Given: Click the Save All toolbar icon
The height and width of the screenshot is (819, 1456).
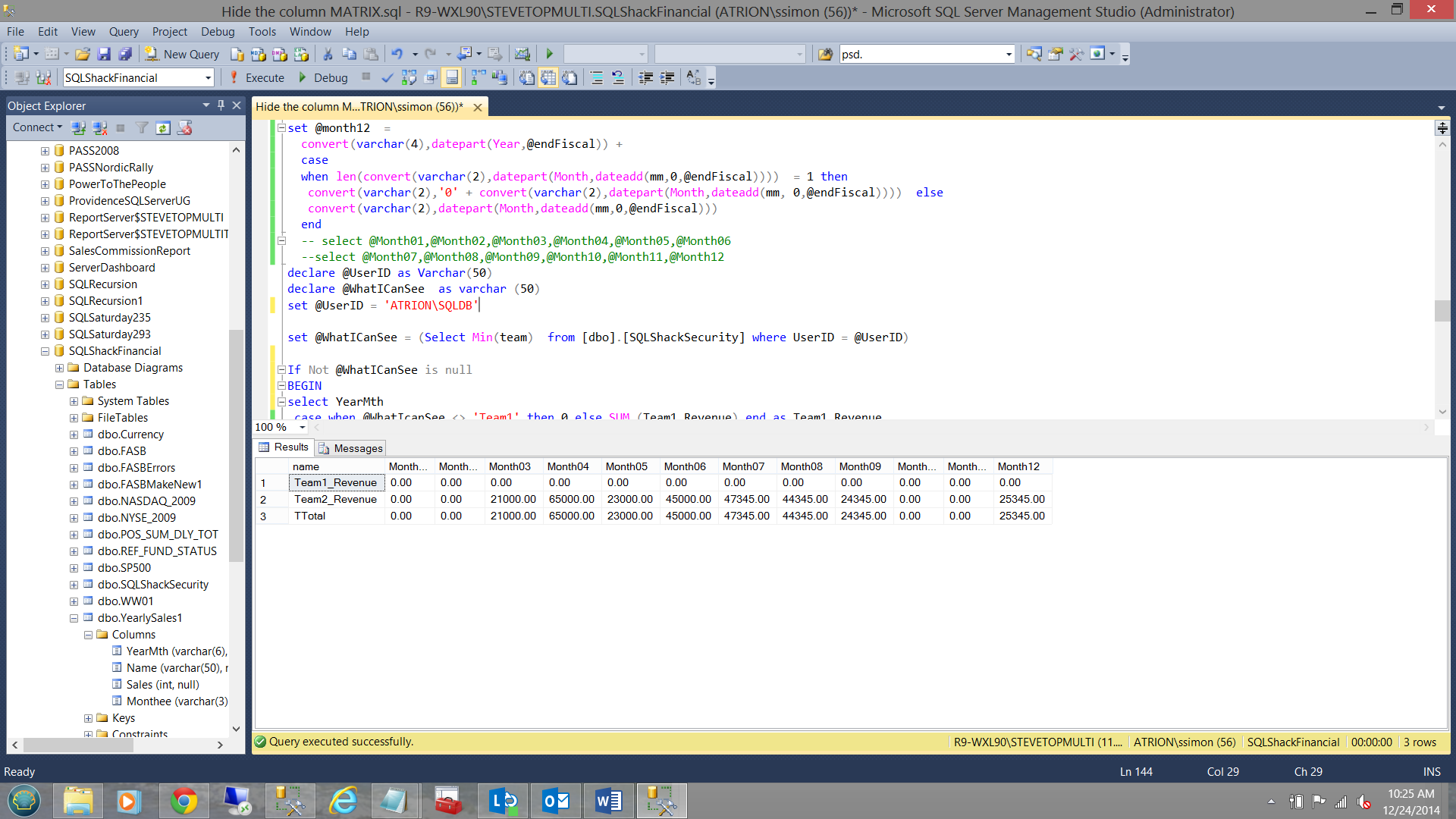Looking at the screenshot, I should [125, 54].
